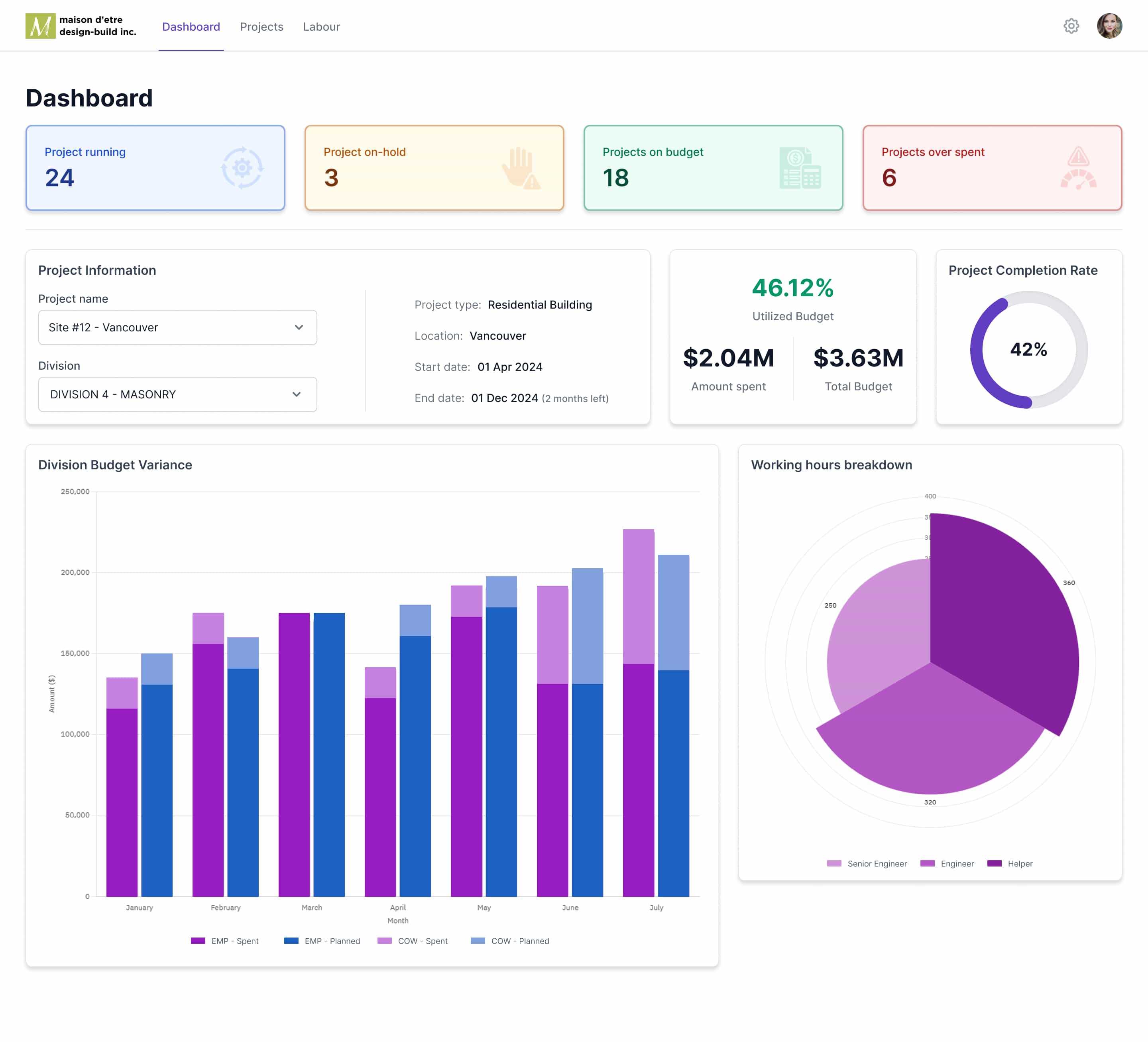Switch to the Projects tab

pyautogui.click(x=261, y=27)
